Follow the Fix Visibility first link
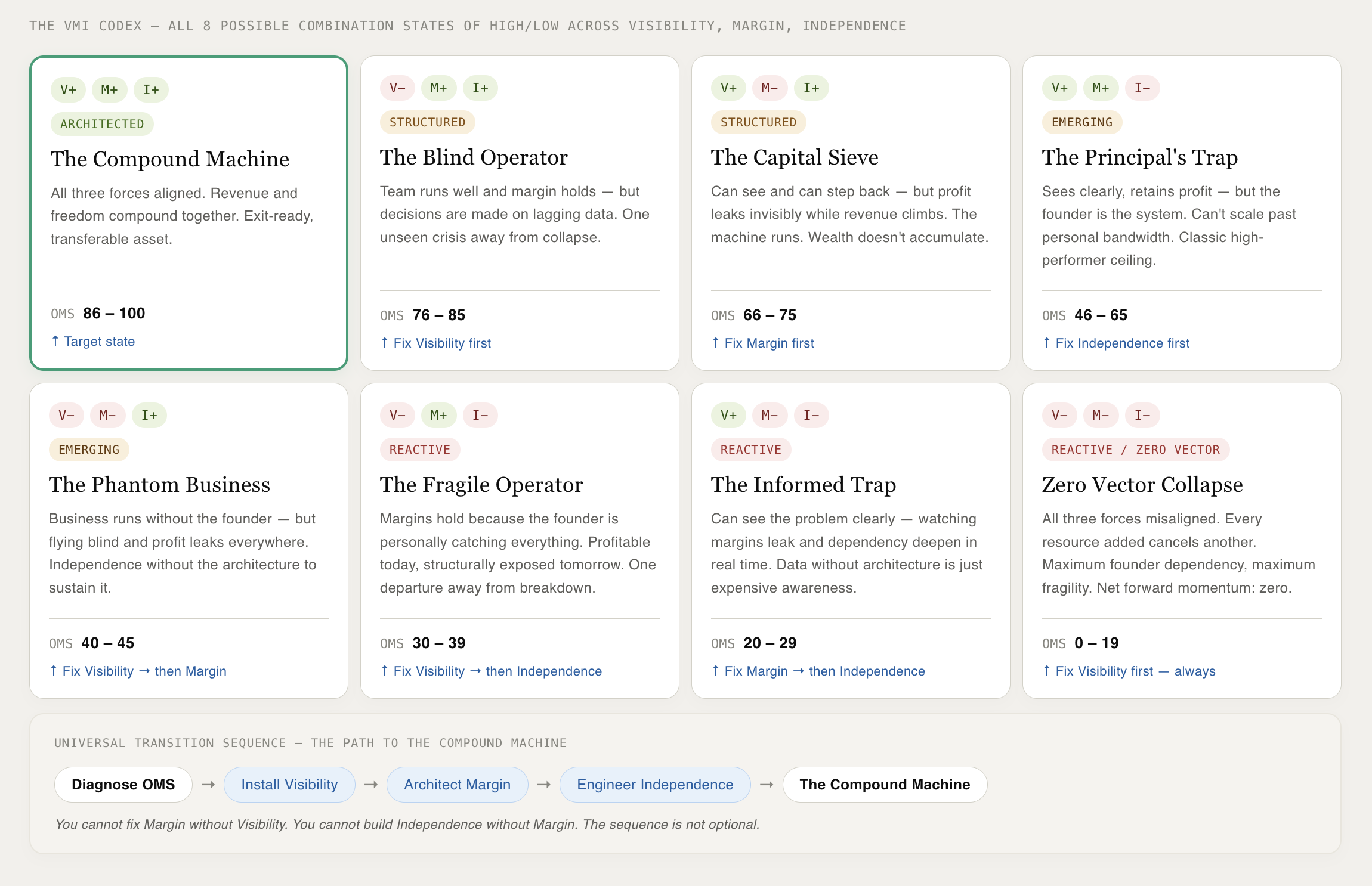The image size is (1372, 886). [441, 343]
